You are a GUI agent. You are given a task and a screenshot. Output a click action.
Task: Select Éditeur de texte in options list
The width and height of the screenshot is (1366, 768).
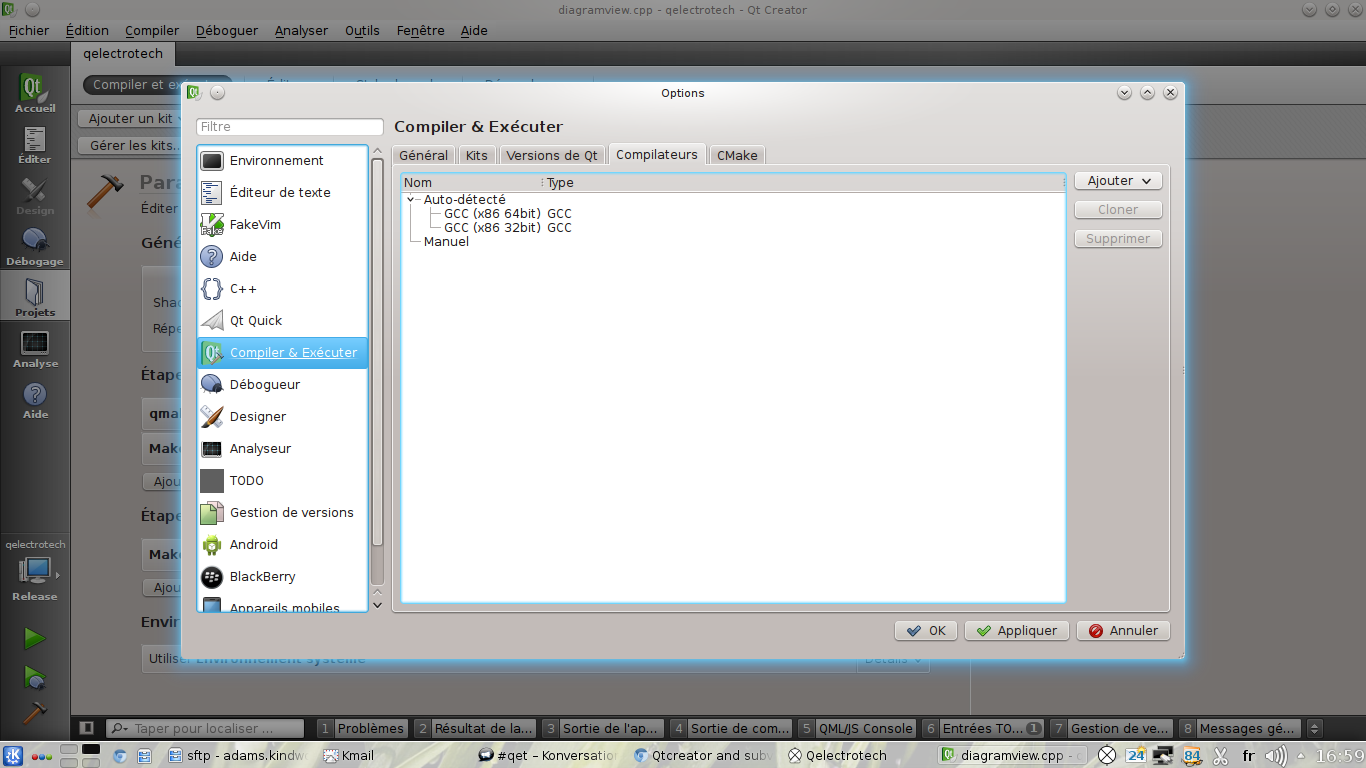point(283,192)
